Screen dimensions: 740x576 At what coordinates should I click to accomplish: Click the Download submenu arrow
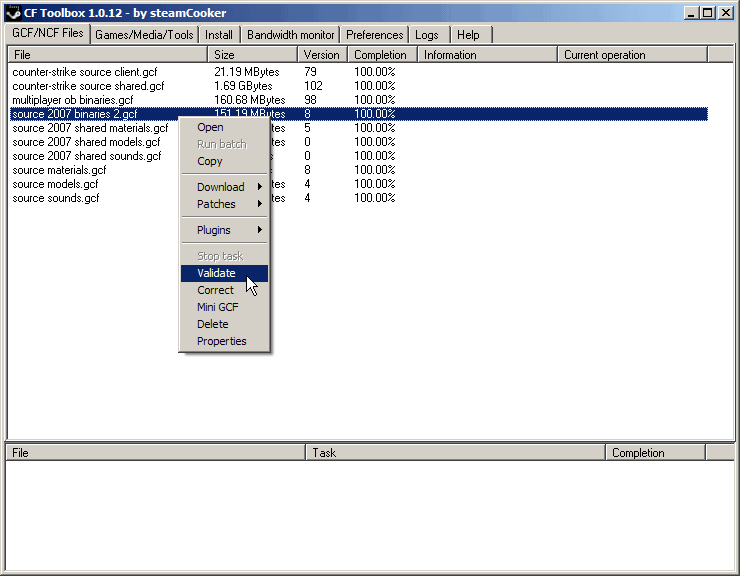(260, 187)
